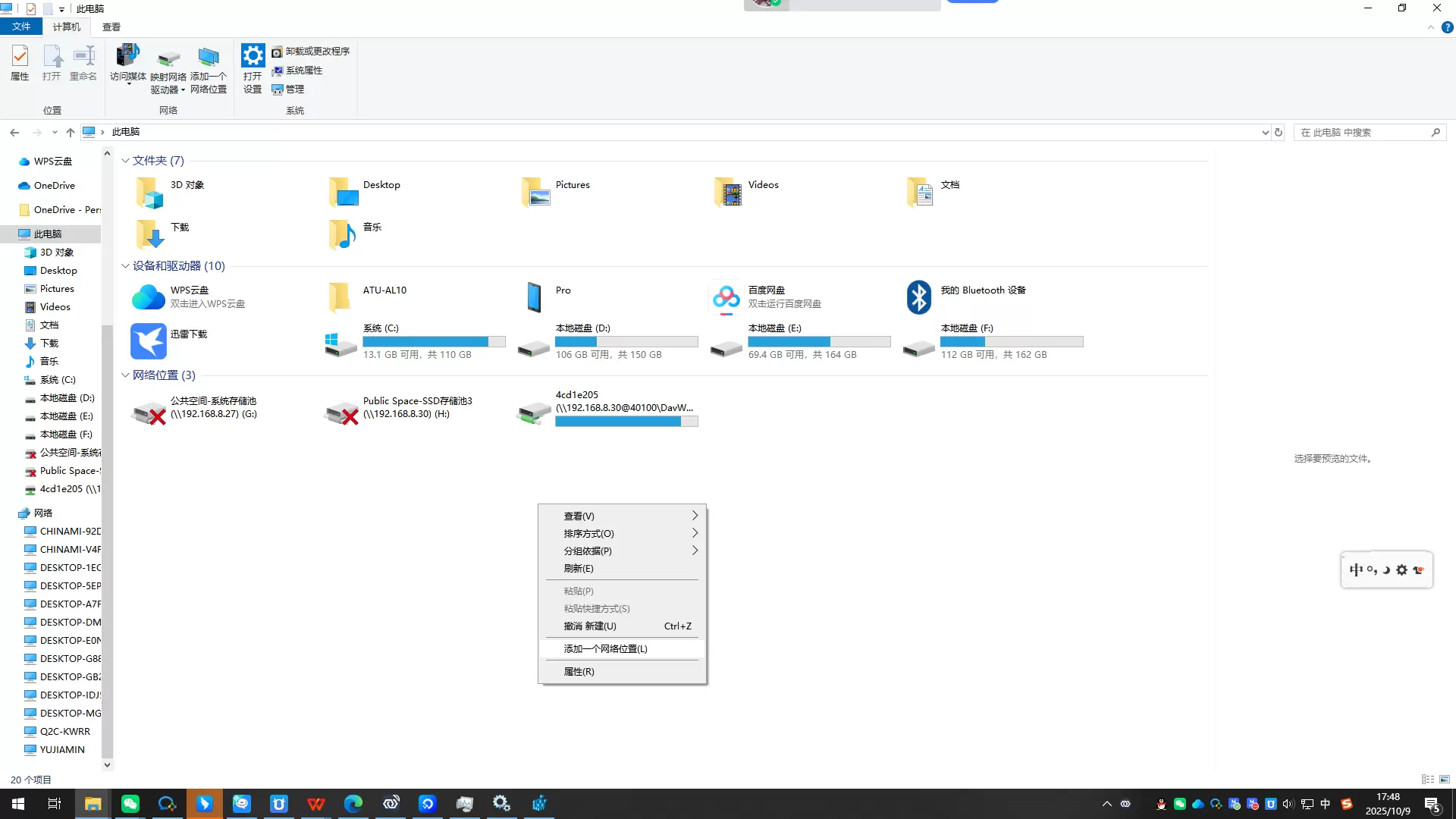The image size is (1456, 819).
Task: Collapse the 网络位置 (3) group
Action: coord(125,375)
